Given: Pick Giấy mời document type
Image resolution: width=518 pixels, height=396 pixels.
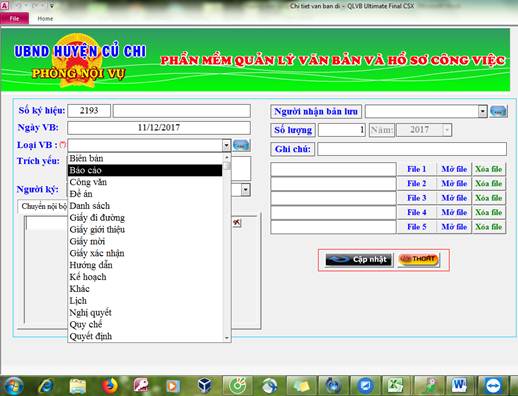Looking at the screenshot, I should pos(145,241).
